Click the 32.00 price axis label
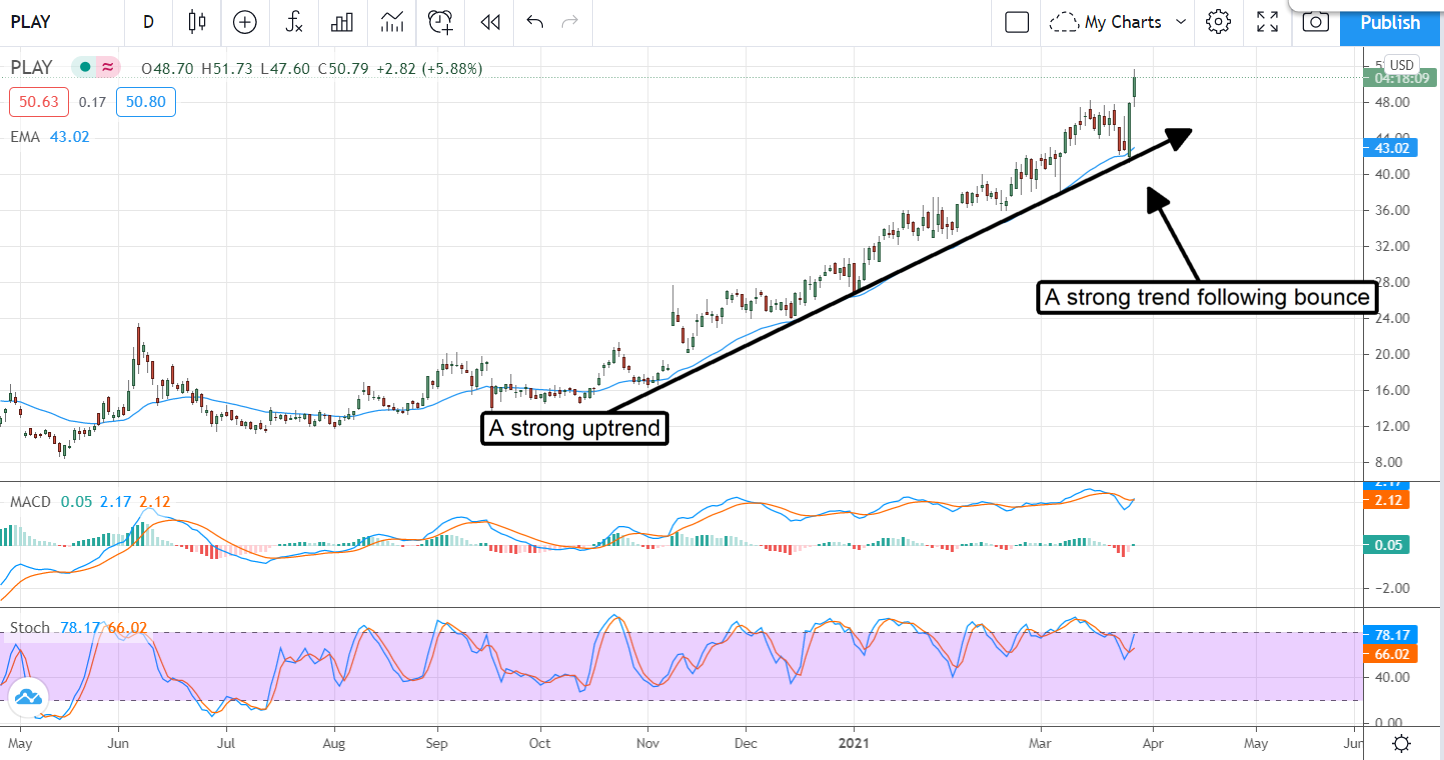Viewport: 1444px width, 760px height. coord(1393,246)
